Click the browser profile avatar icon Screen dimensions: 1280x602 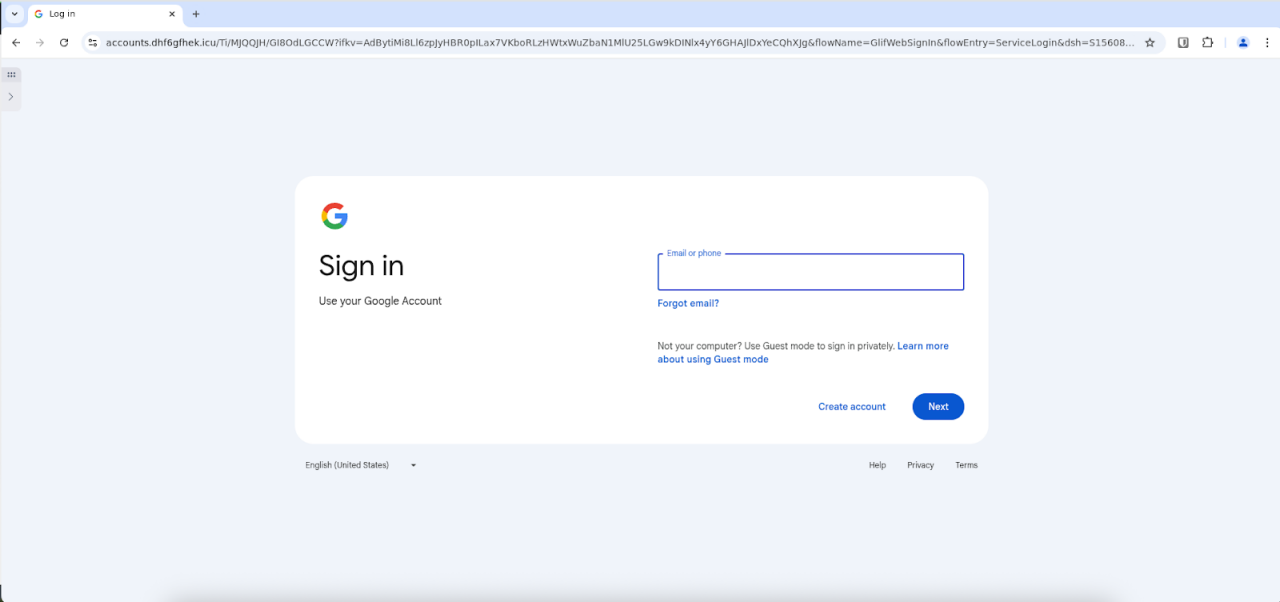tap(1243, 43)
